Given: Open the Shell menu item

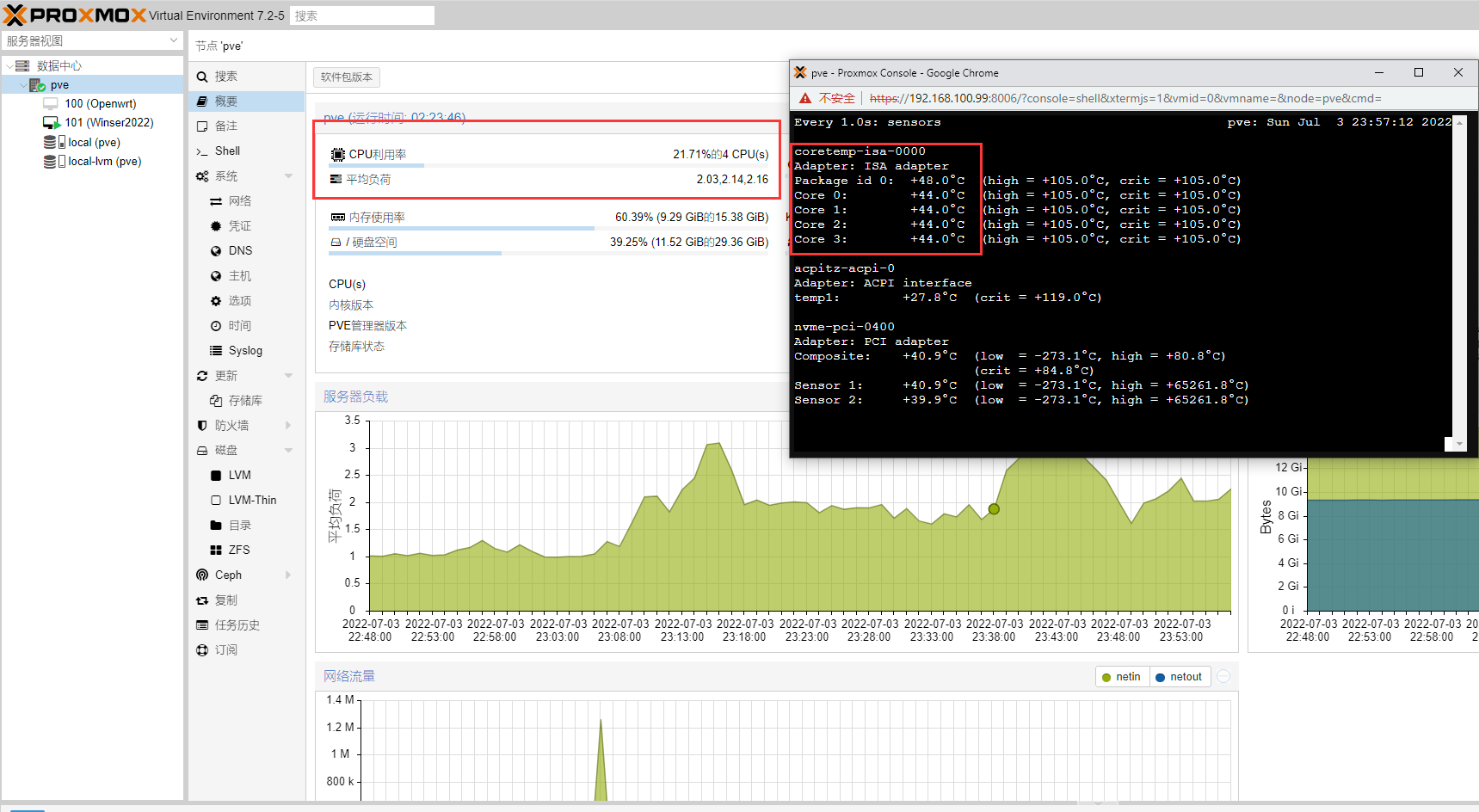Looking at the screenshot, I should (x=227, y=151).
